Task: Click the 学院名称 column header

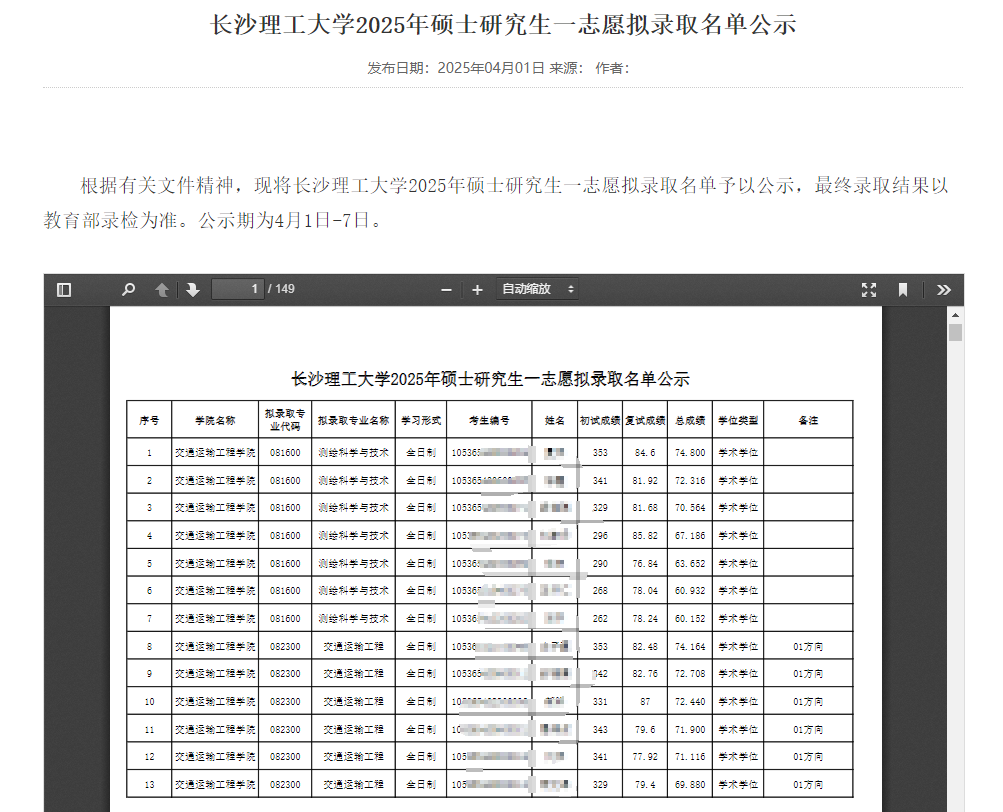Action: click(x=215, y=420)
